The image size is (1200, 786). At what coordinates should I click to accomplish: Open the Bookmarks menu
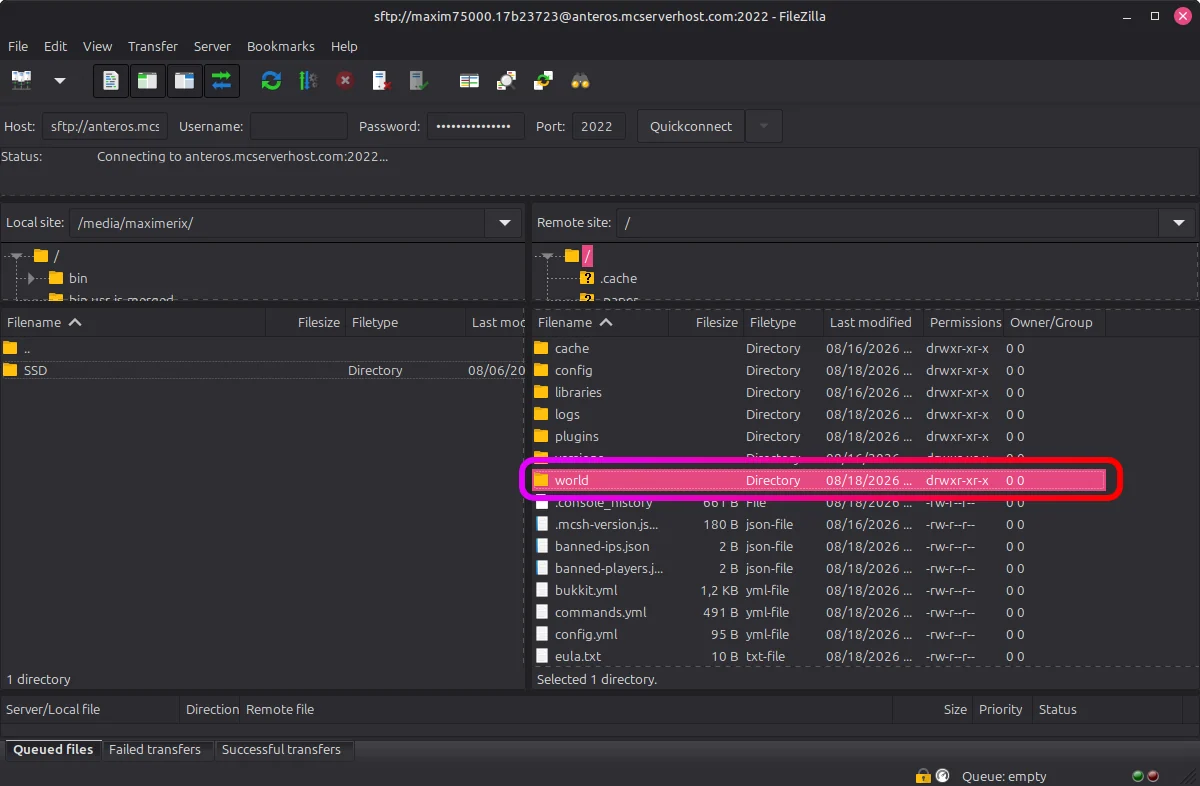point(281,46)
